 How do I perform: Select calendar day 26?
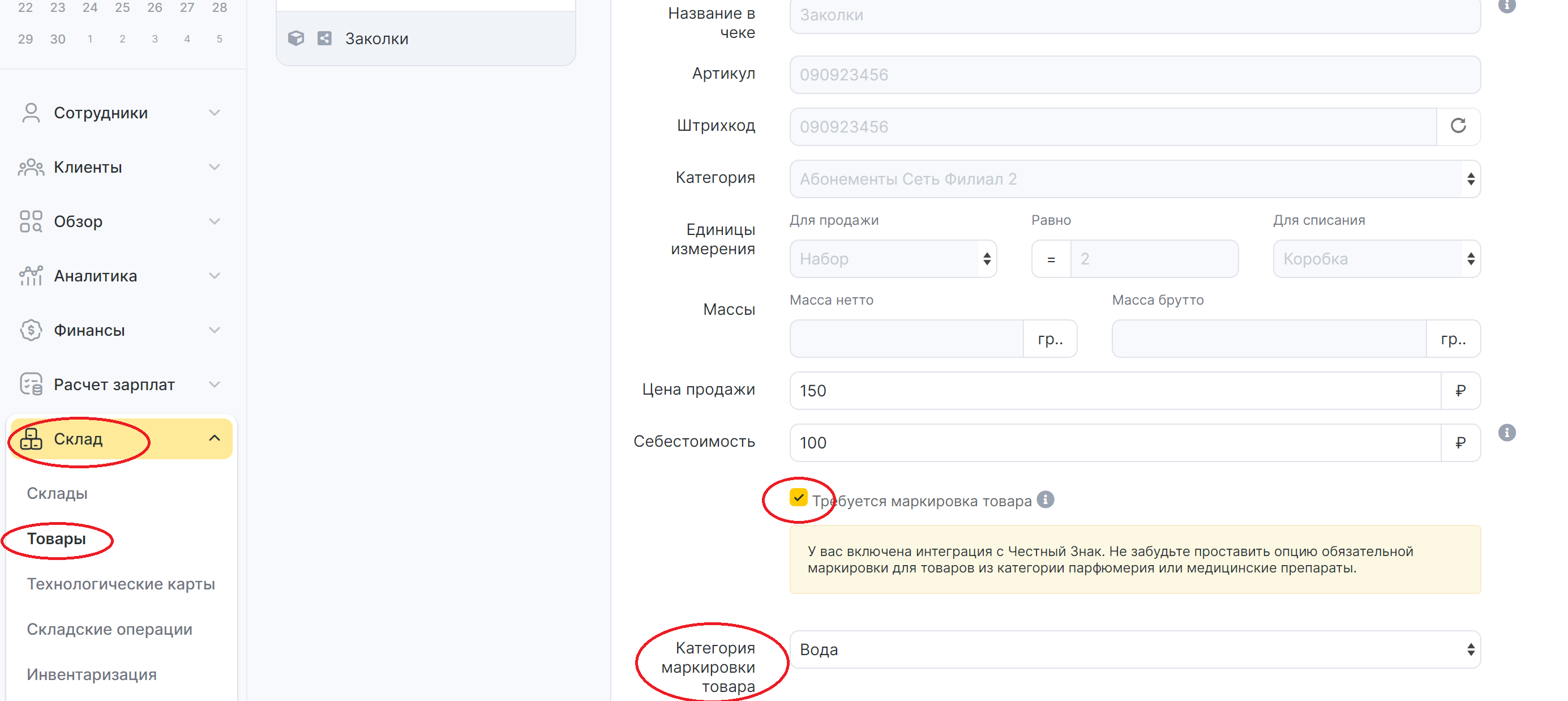coord(155,7)
